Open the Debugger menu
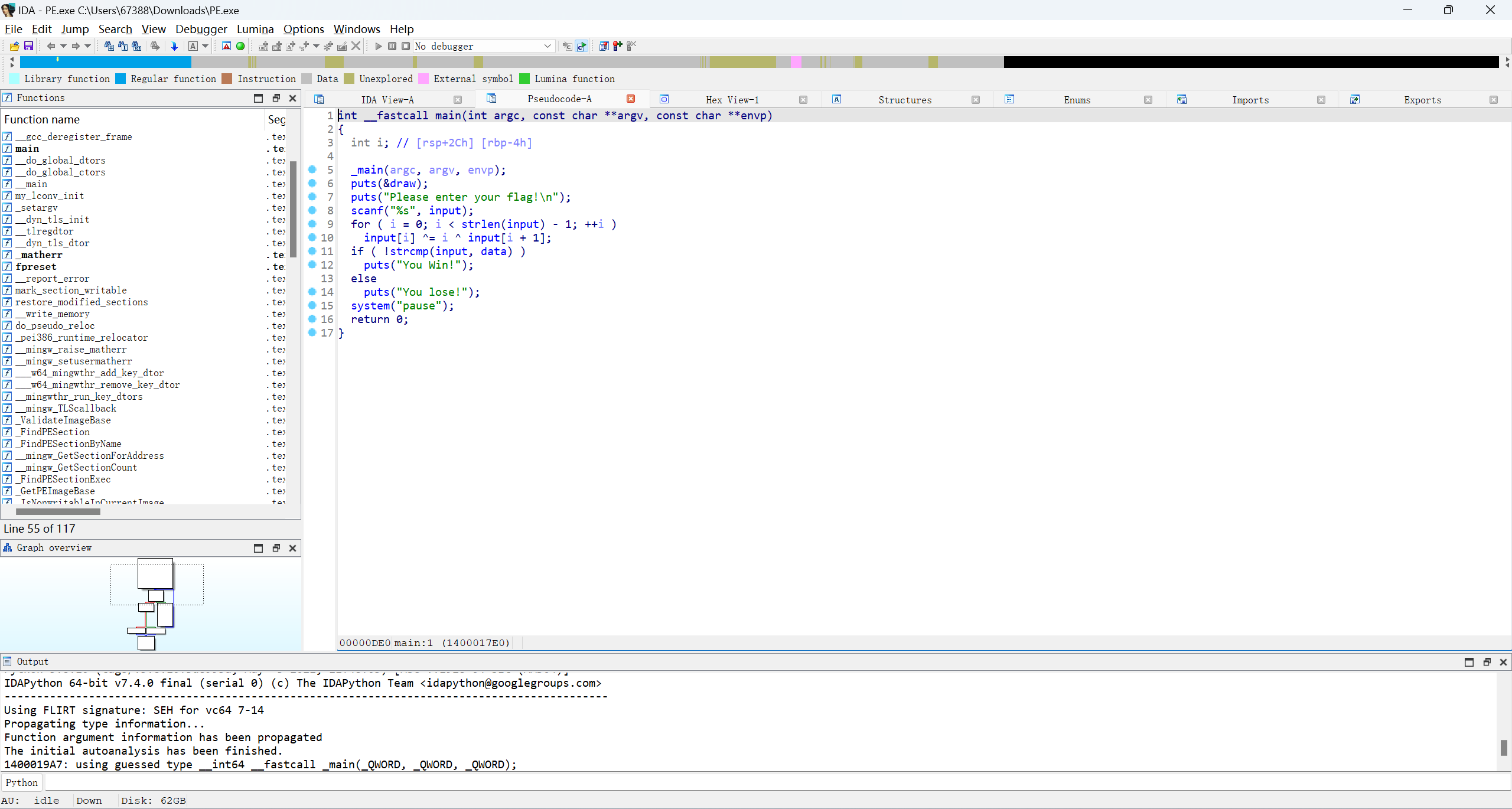The image size is (1512, 809). click(201, 29)
